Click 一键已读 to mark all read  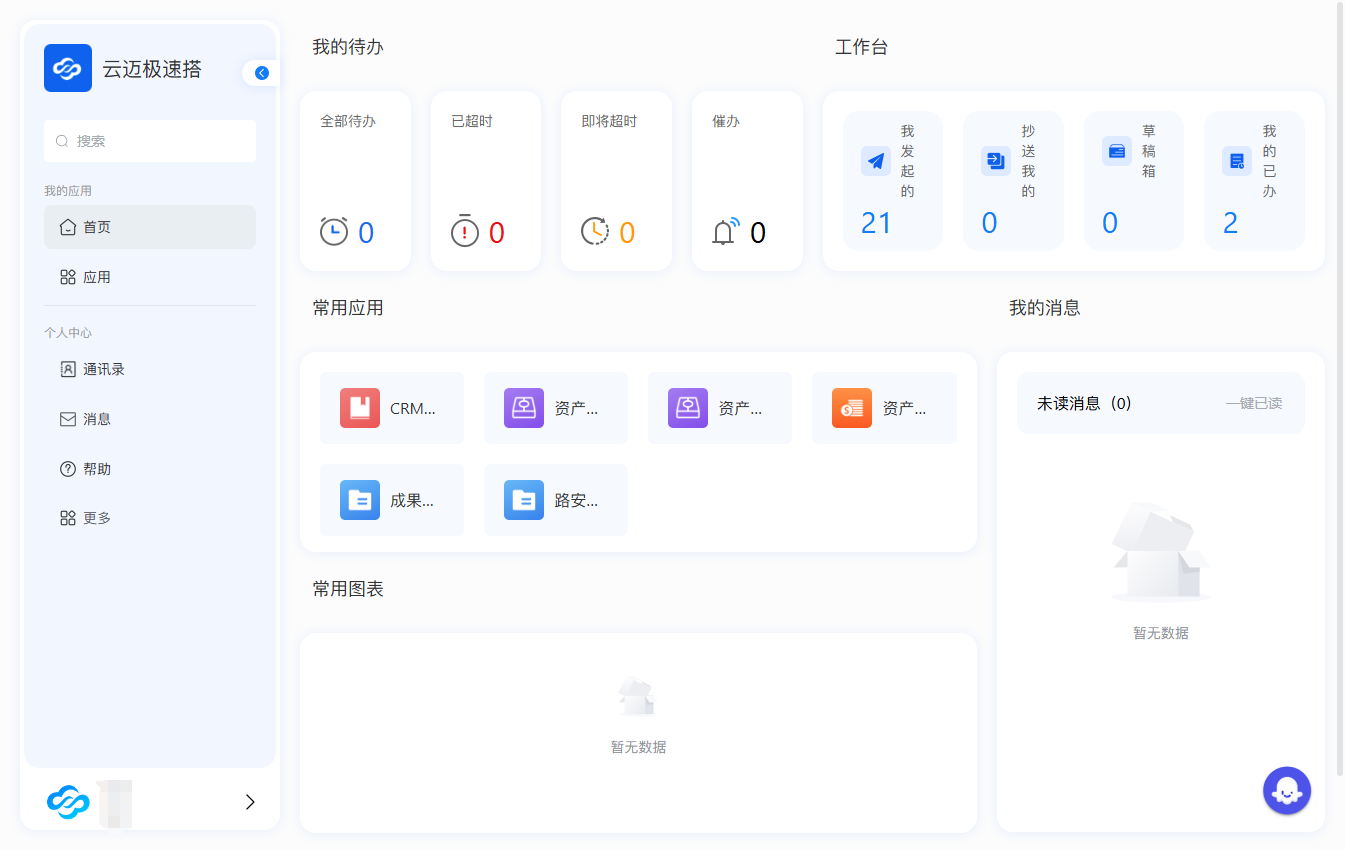click(x=1253, y=404)
